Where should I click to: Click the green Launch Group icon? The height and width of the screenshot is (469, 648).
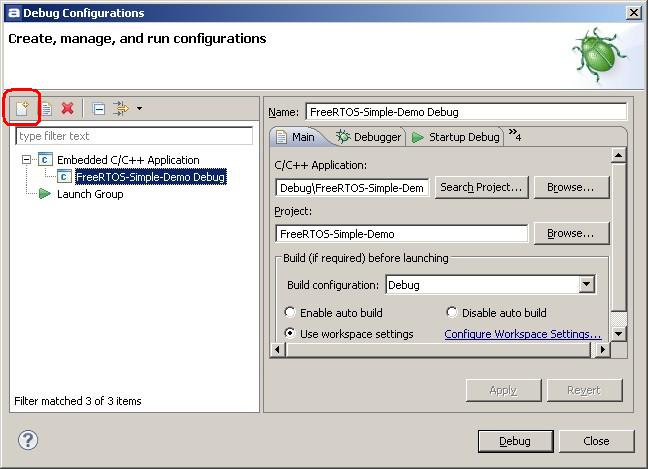click(44, 194)
